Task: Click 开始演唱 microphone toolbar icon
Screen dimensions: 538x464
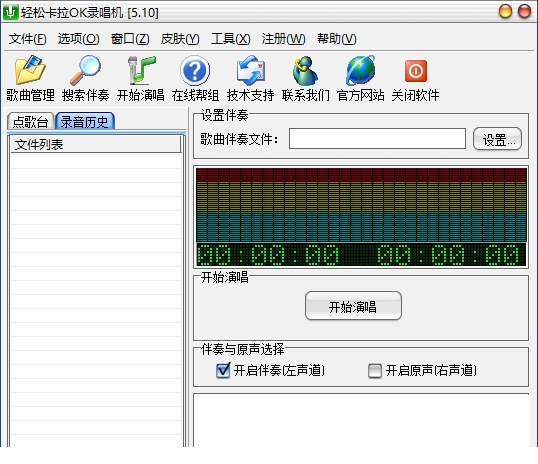Action: click(141, 70)
